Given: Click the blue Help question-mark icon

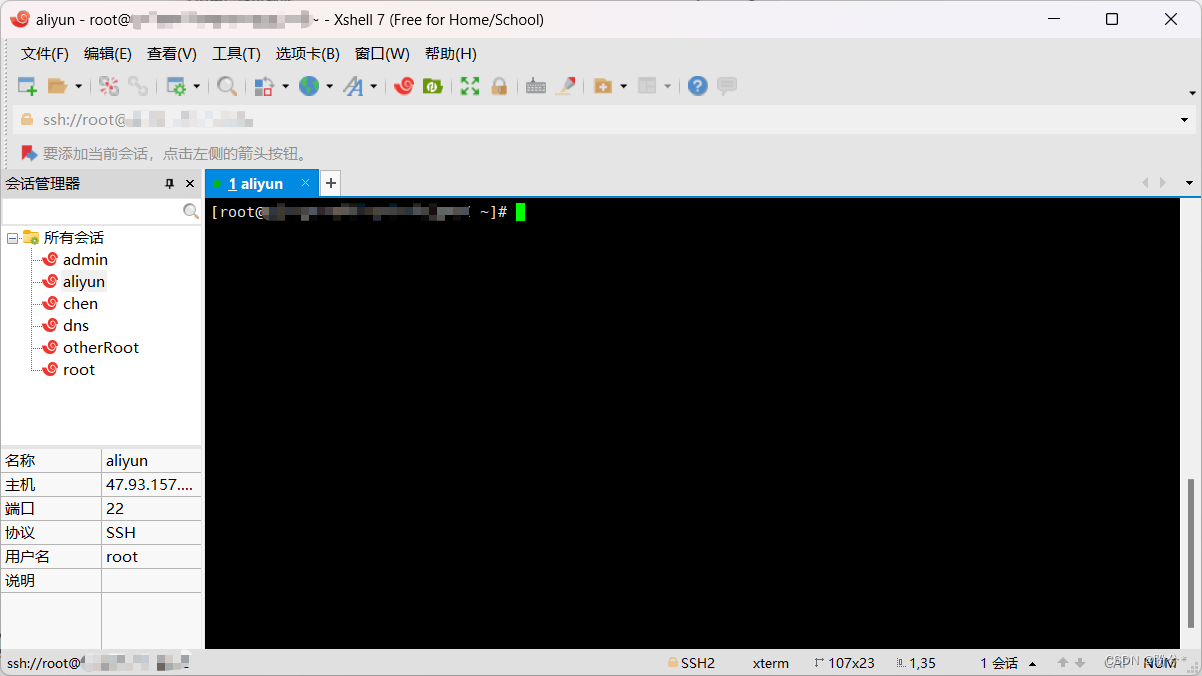Looking at the screenshot, I should 698,87.
